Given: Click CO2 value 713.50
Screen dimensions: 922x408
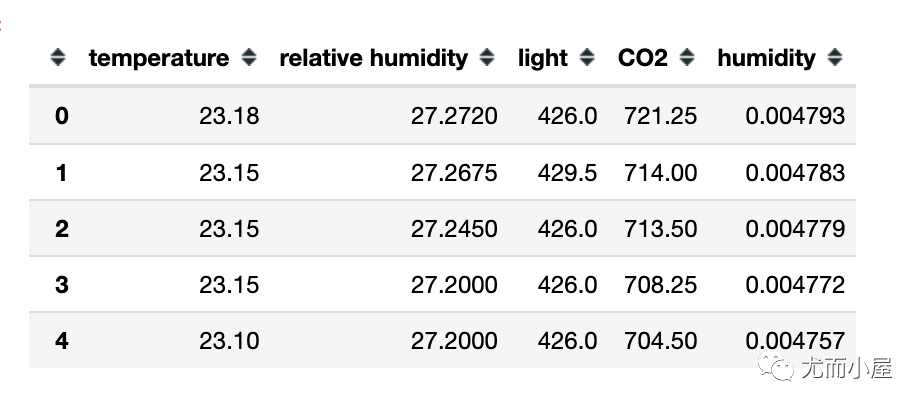Looking at the screenshot, I should click(660, 229).
